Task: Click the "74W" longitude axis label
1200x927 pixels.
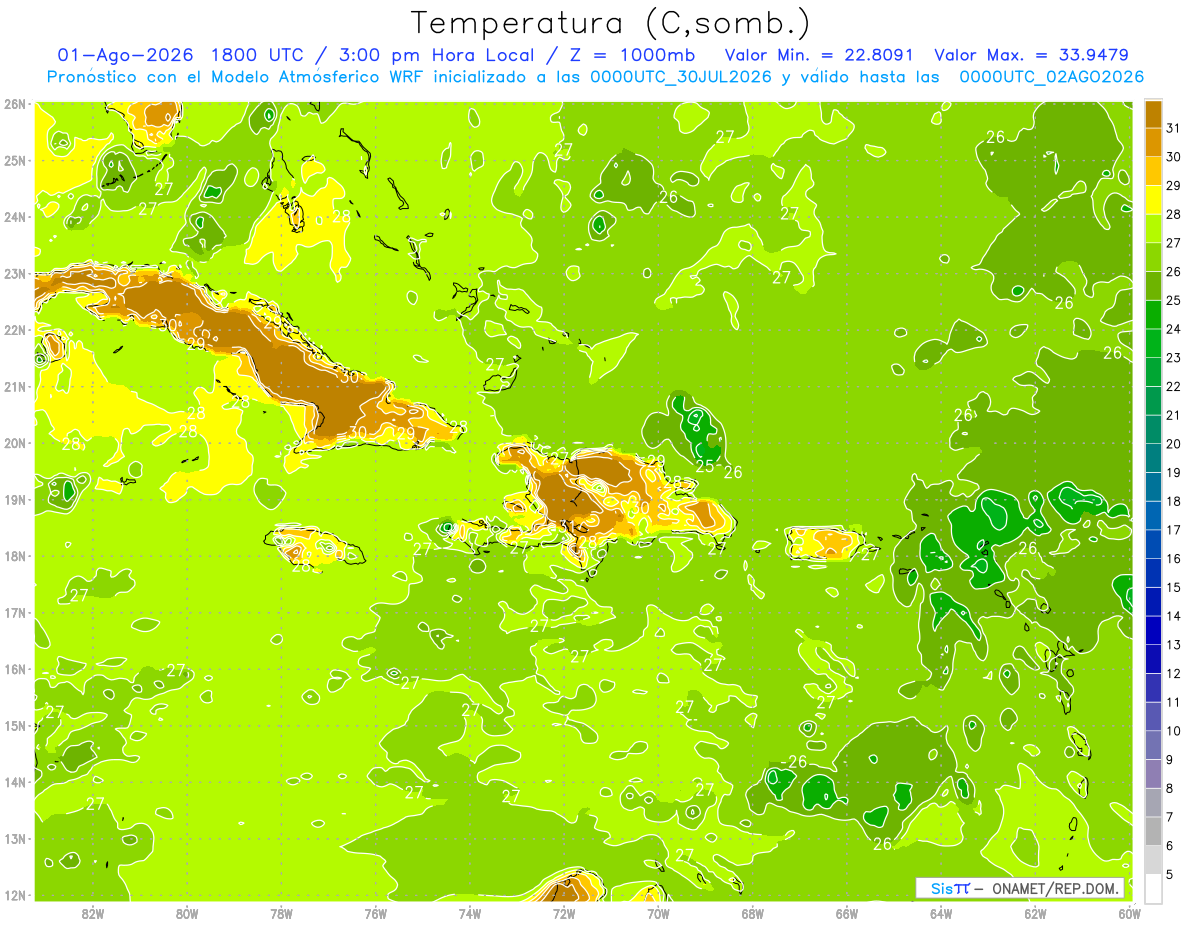Action: pos(470,912)
